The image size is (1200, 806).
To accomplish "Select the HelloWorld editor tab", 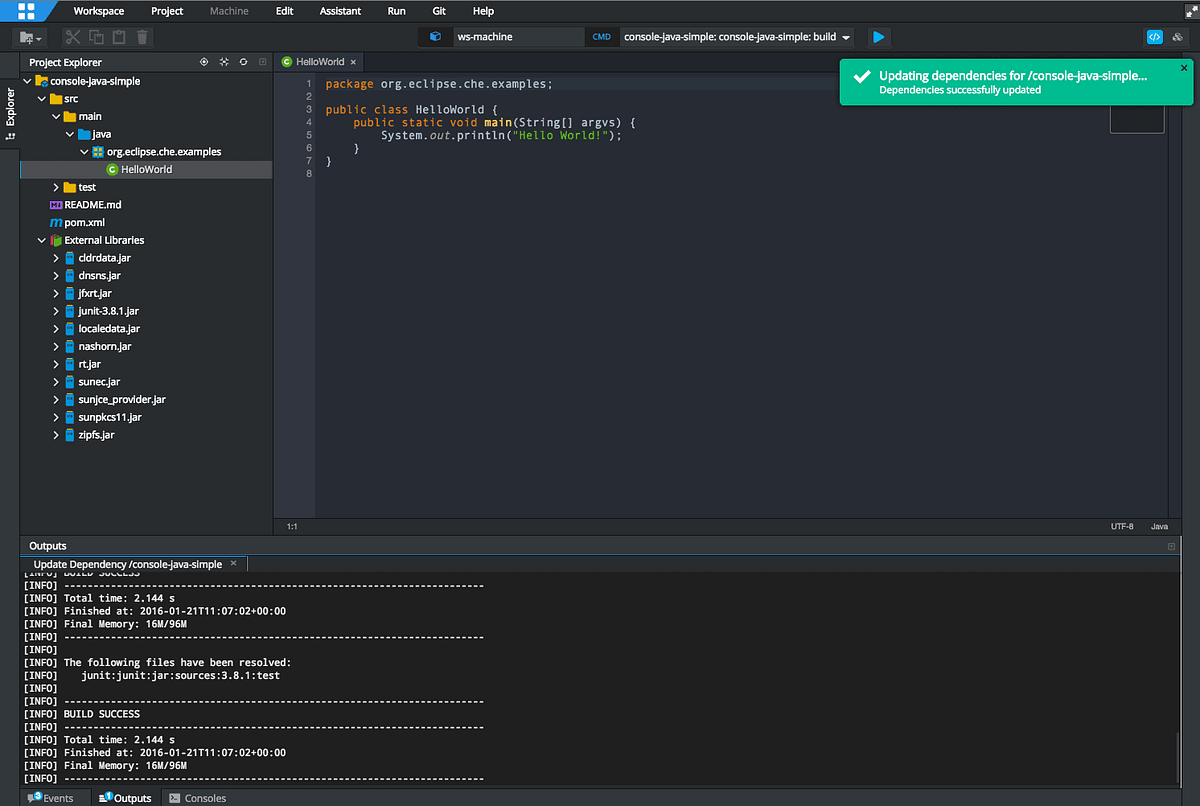I will (318, 61).
